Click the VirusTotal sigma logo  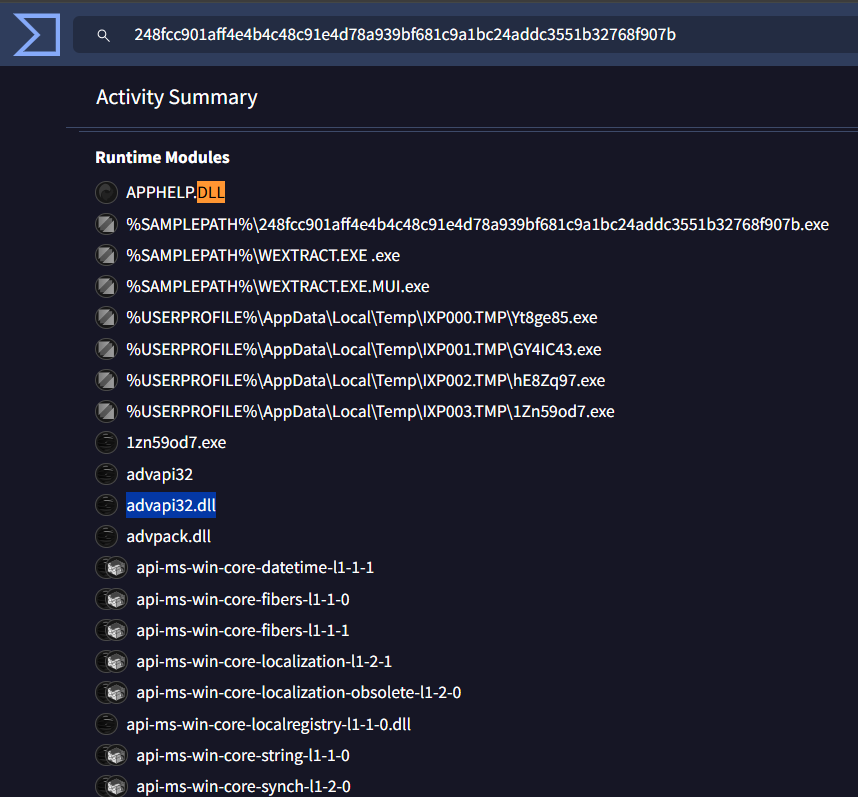tap(37, 34)
